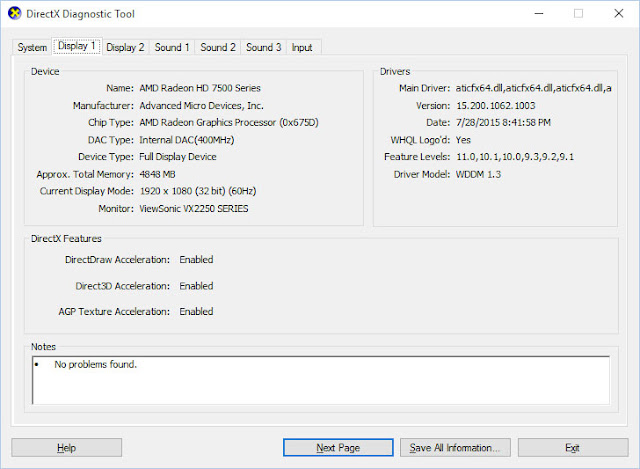
Task: Click AGP Texture Acceleration 'Enabled' value
Action: [x=196, y=311]
